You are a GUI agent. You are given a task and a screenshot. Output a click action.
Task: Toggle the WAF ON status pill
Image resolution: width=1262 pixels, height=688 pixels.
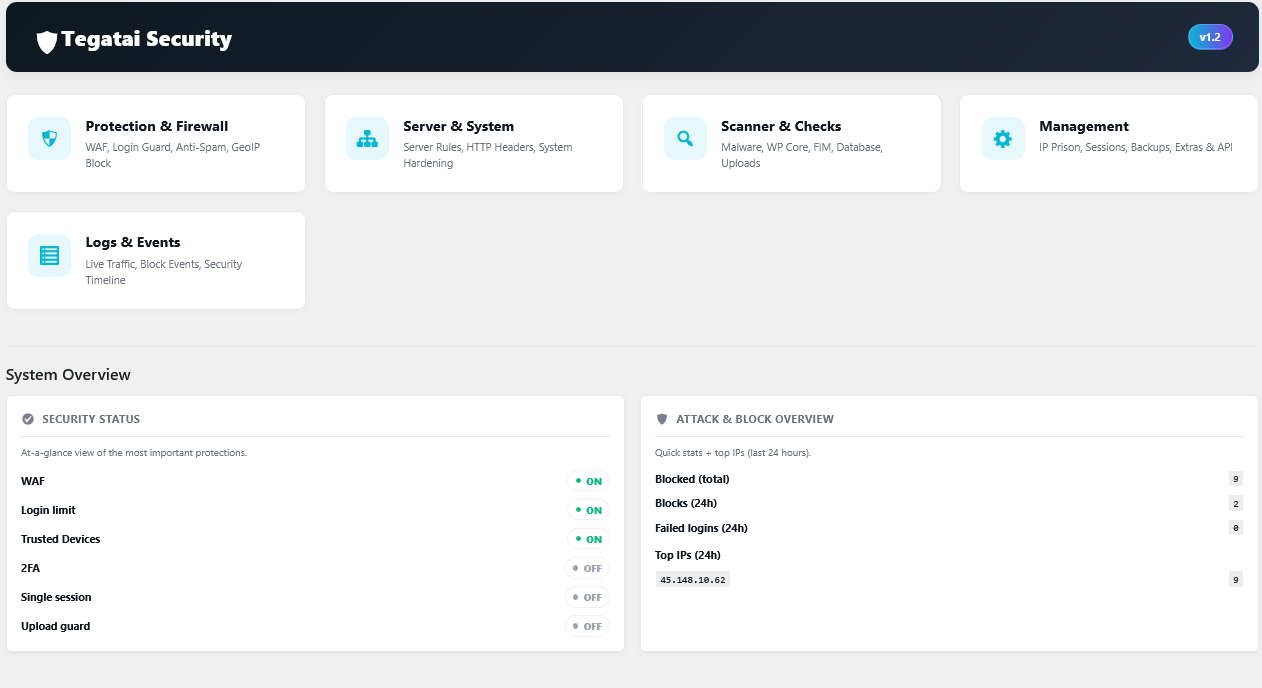coord(588,481)
